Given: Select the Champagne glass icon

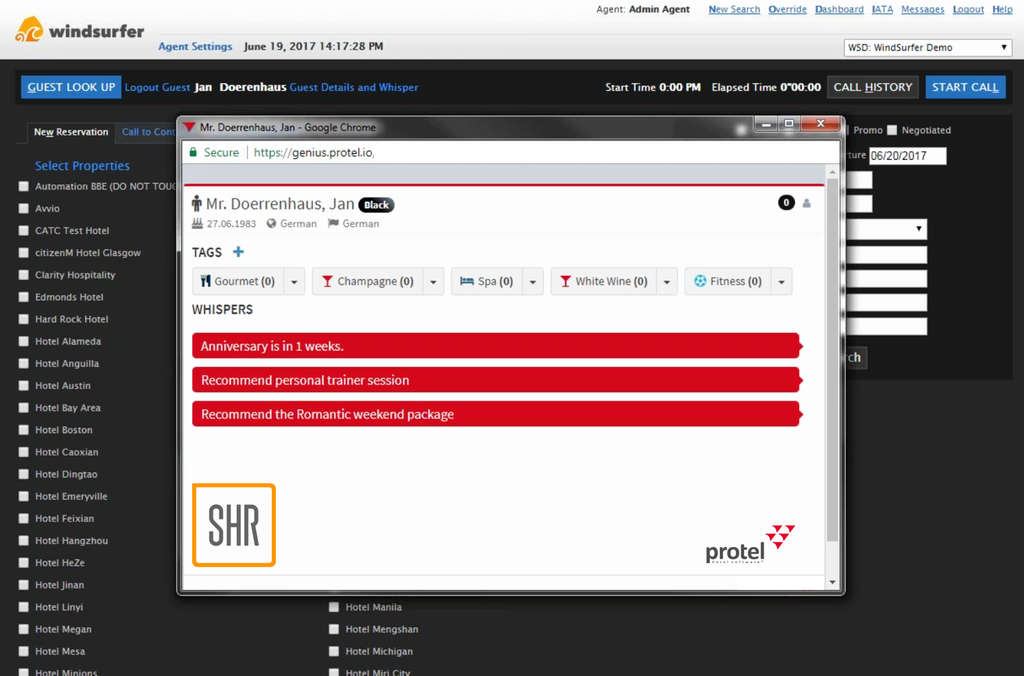Looking at the screenshot, I should (x=329, y=281).
